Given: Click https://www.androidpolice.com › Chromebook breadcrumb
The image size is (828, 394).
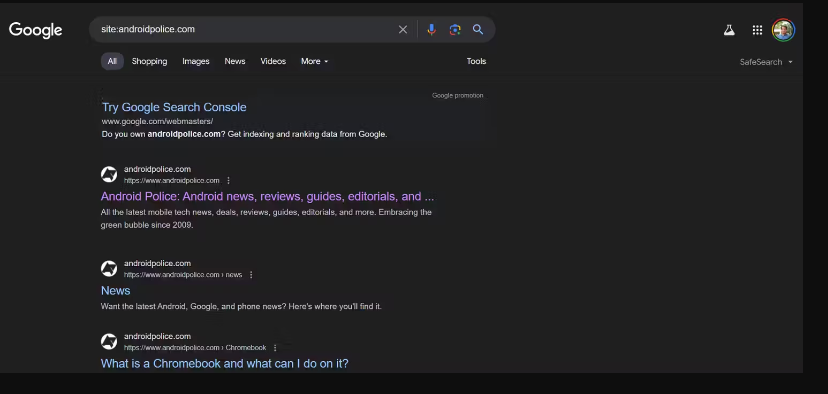Looking at the screenshot, I should coord(195,348).
